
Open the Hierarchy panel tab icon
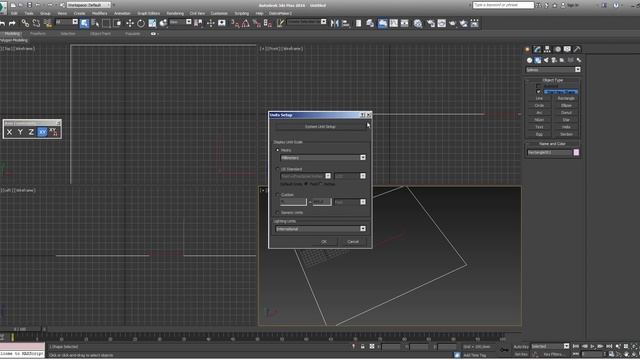(x=547, y=49)
